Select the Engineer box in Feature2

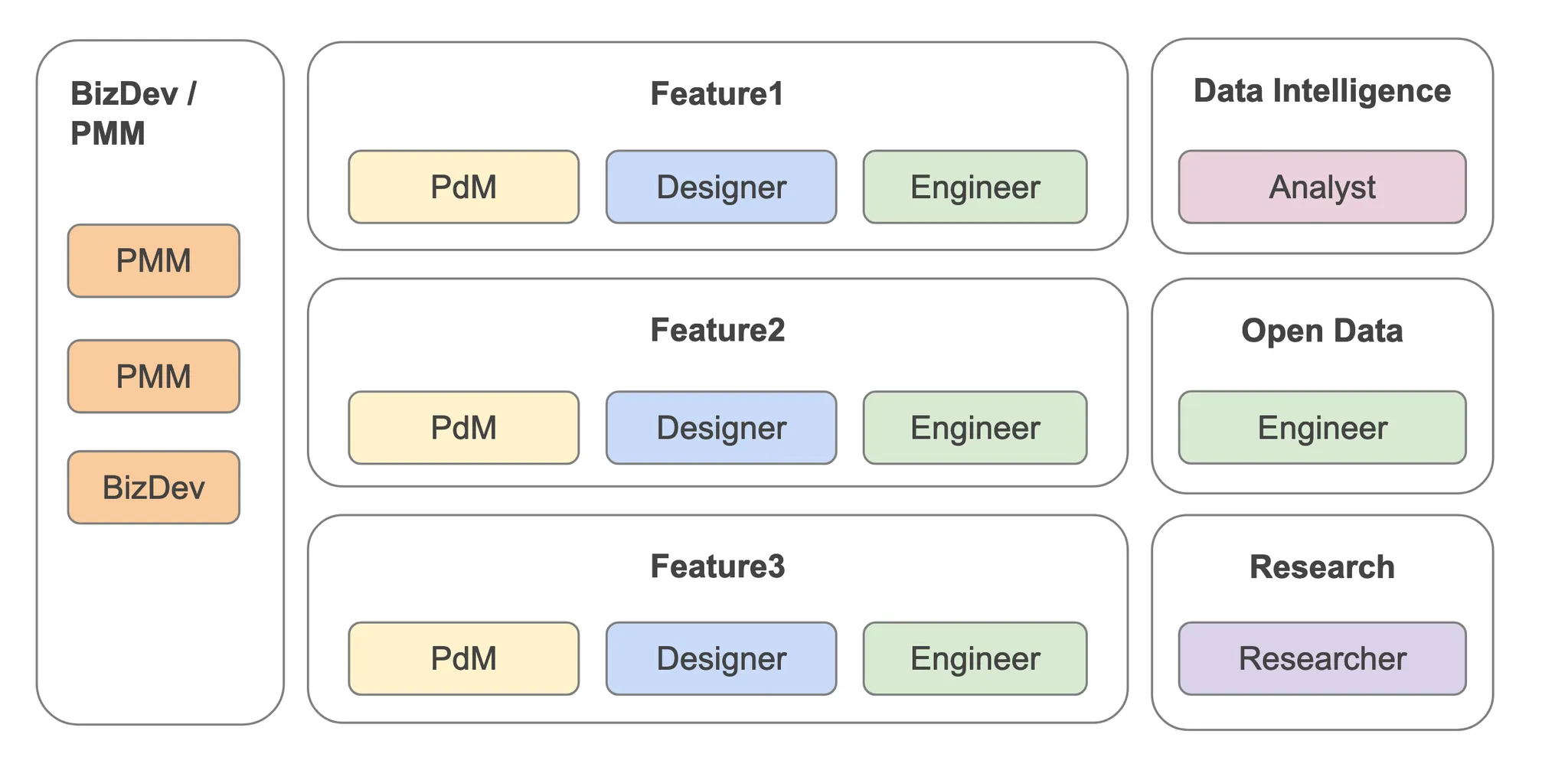pos(975,428)
